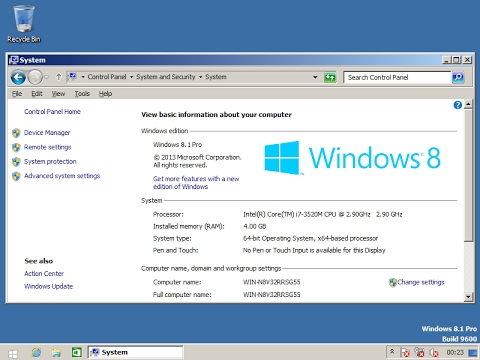The image size is (480, 360).
Task: Select the System taskbar button
Action: pyautogui.click(x=135, y=352)
